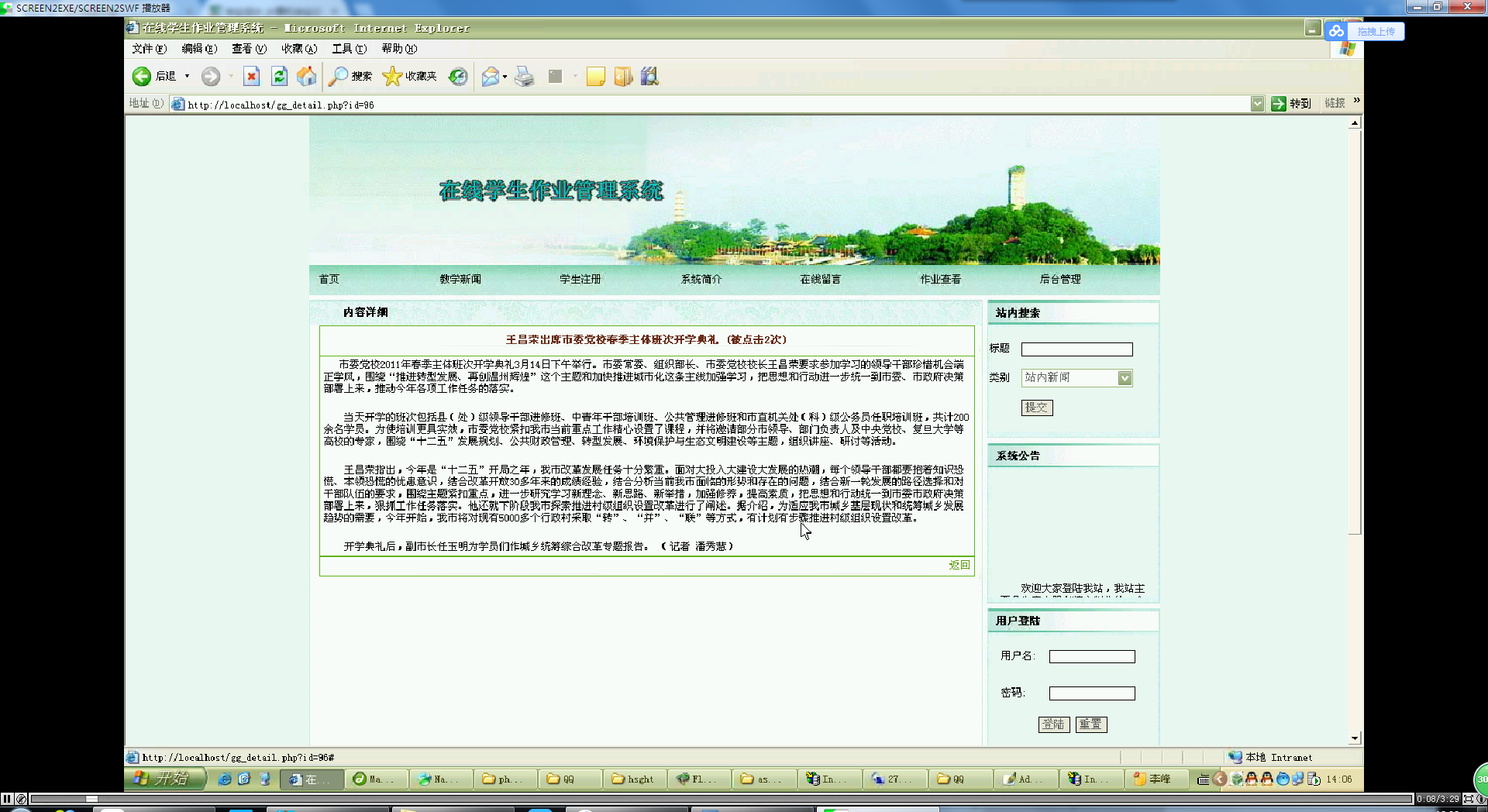Click the 密码 input field
Image resolution: width=1488 pixels, height=812 pixels.
[1092, 693]
